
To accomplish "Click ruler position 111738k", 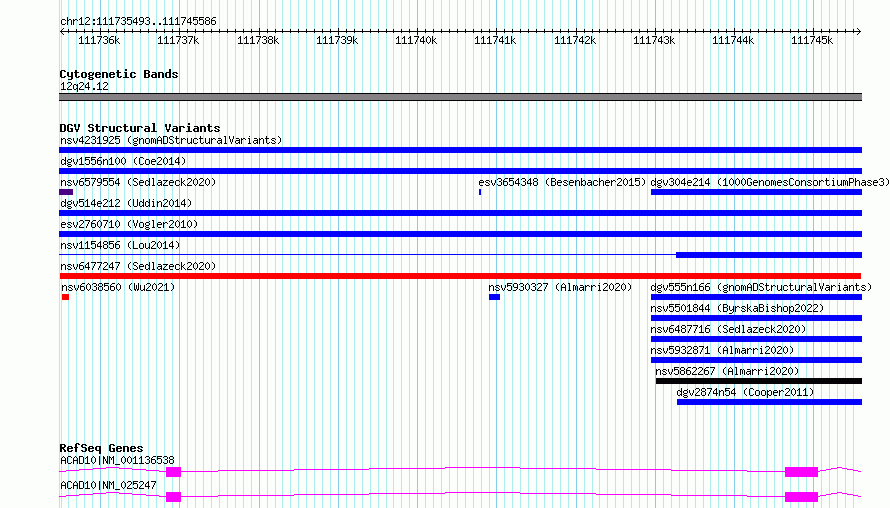I will pyautogui.click(x=258, y=40).
